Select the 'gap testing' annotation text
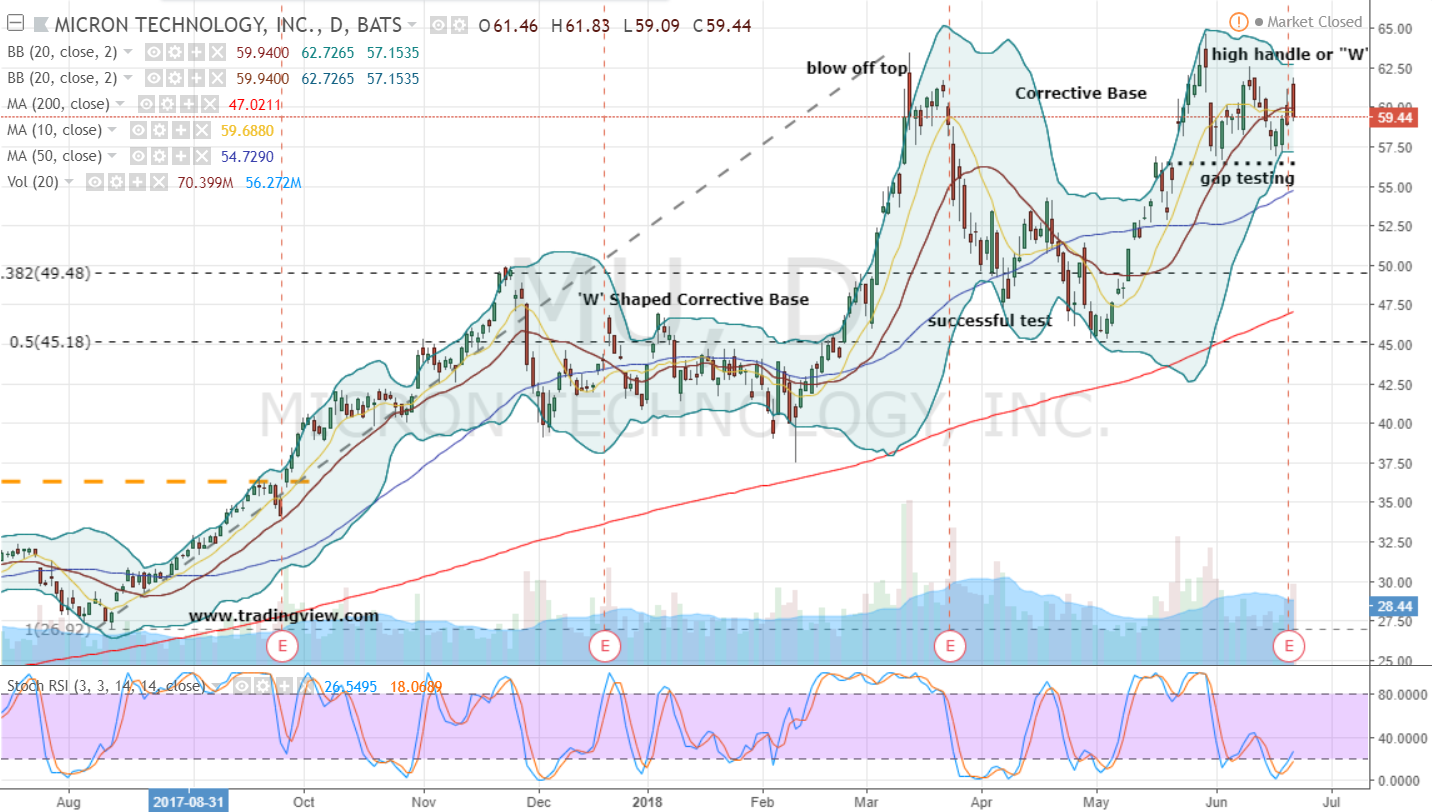This screenshot has height=812, width=1432. pyautogui.click(x=1247, y=178)
